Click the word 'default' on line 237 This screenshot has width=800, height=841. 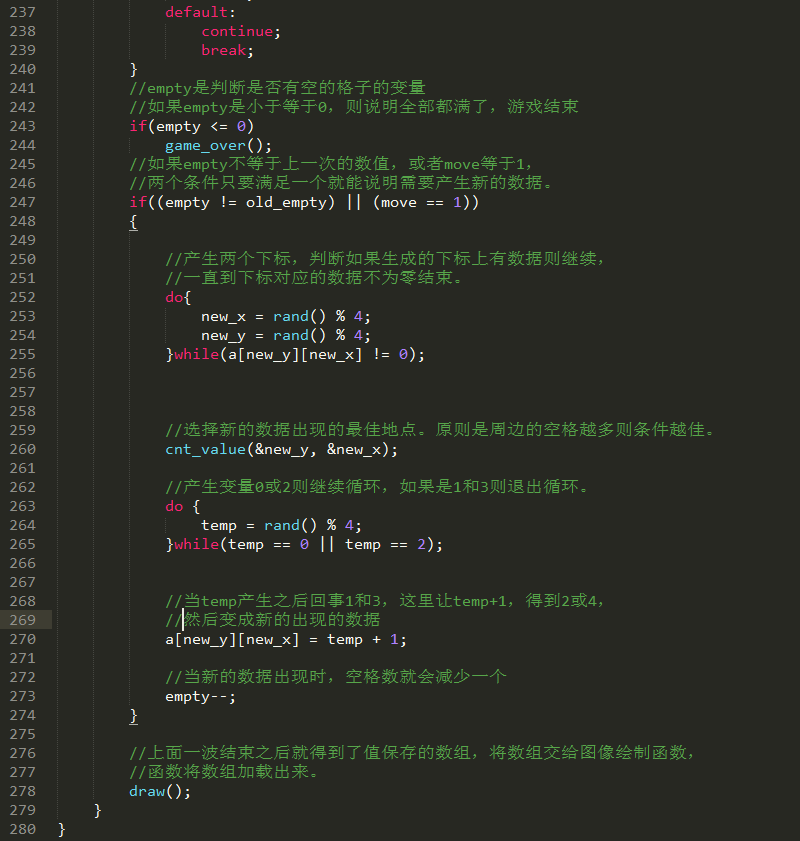pyautogui.click(x=196, y=12)
